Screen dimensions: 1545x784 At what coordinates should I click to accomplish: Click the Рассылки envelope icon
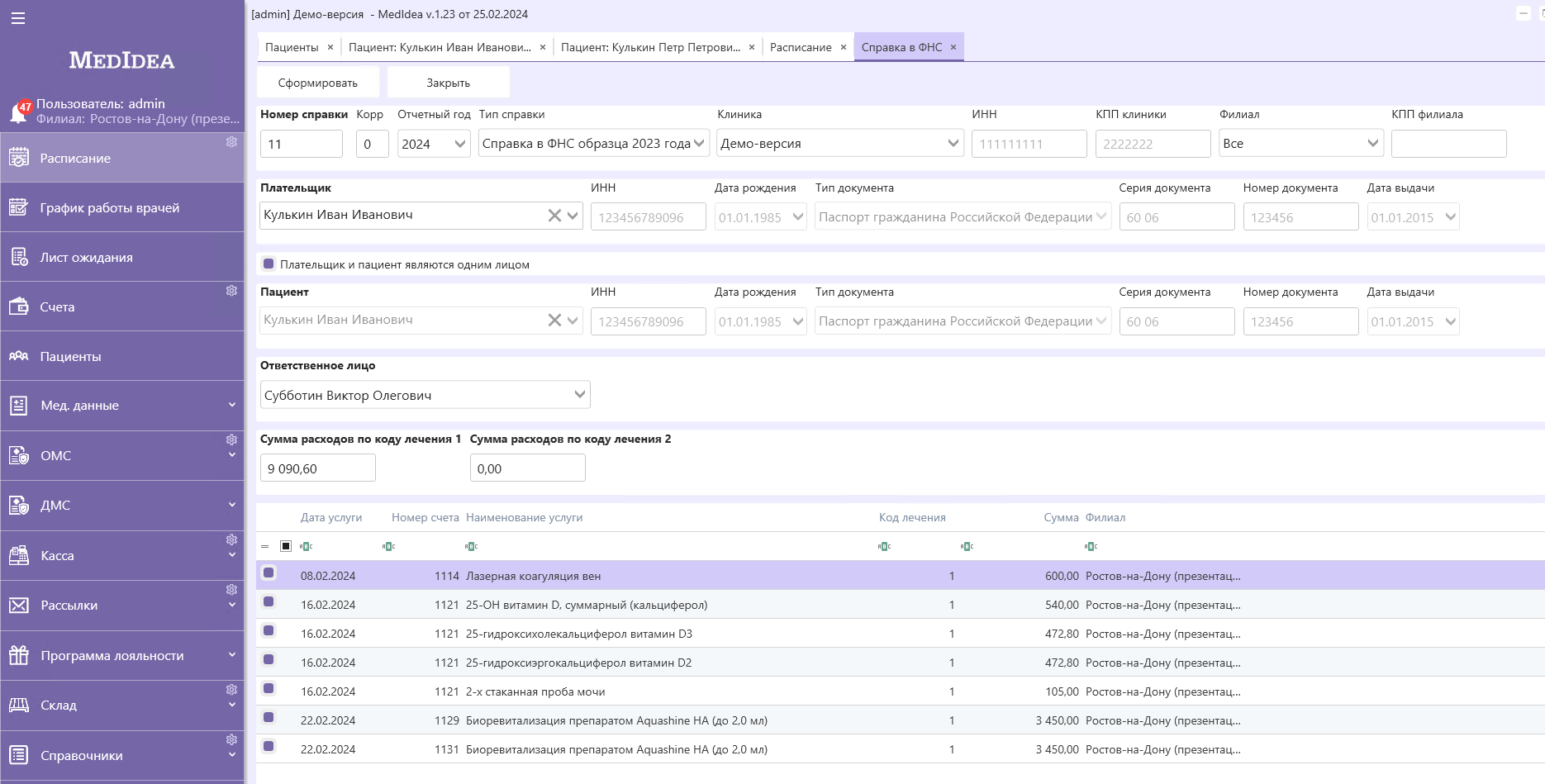[x=19, y=606]
